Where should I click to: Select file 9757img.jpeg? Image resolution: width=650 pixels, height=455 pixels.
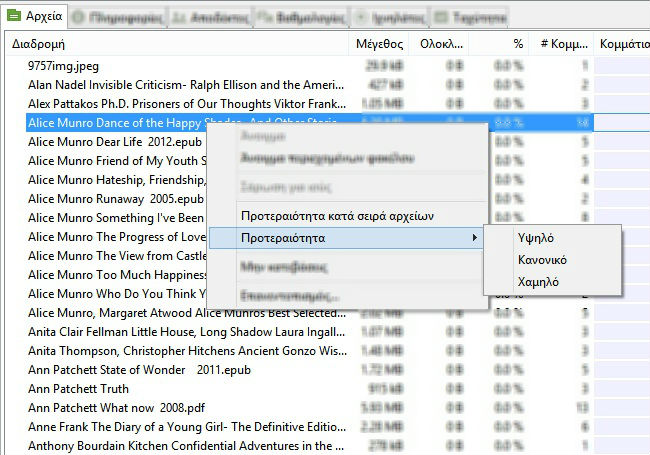63,66
